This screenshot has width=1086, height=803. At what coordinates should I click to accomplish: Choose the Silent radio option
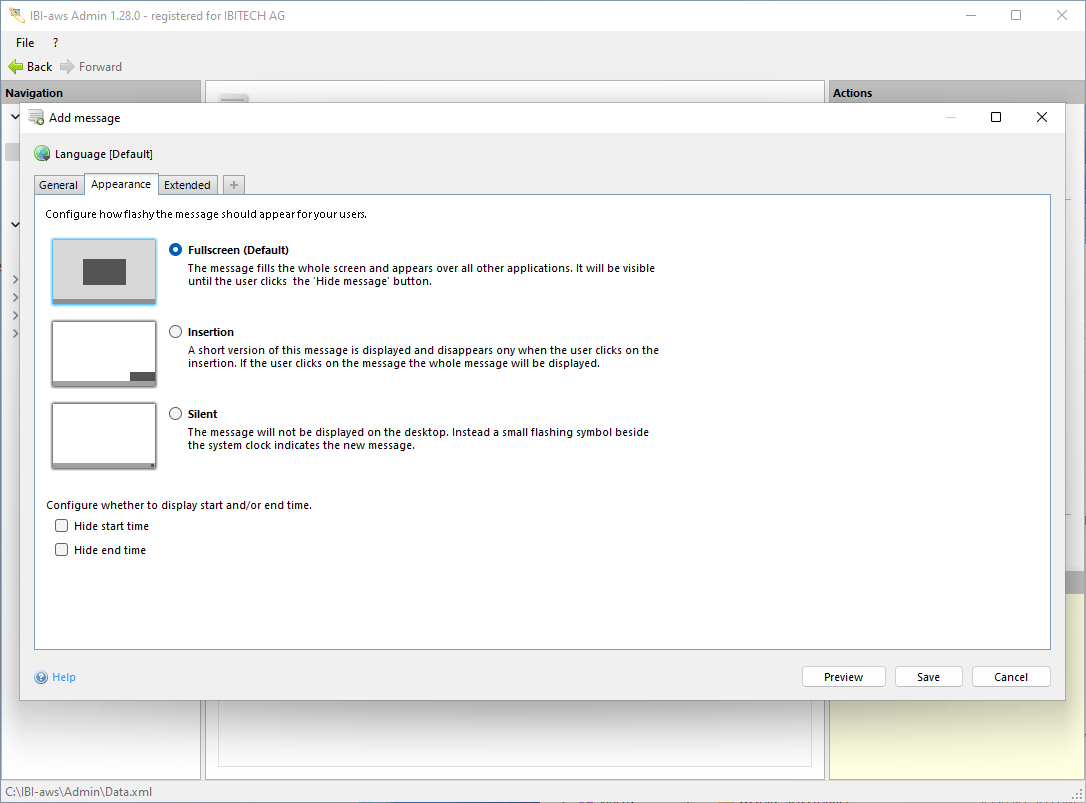[176, 414]
